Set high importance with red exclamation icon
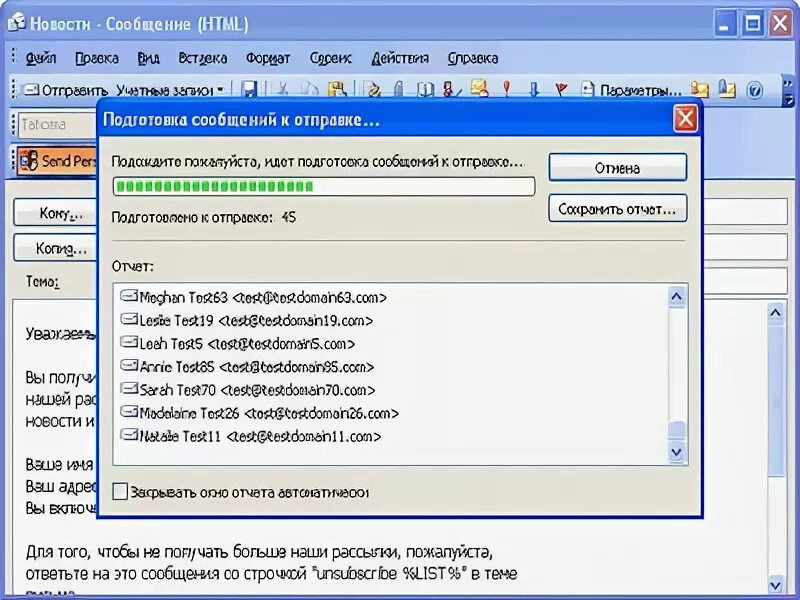800x600 pixels. tap(507, 89)
